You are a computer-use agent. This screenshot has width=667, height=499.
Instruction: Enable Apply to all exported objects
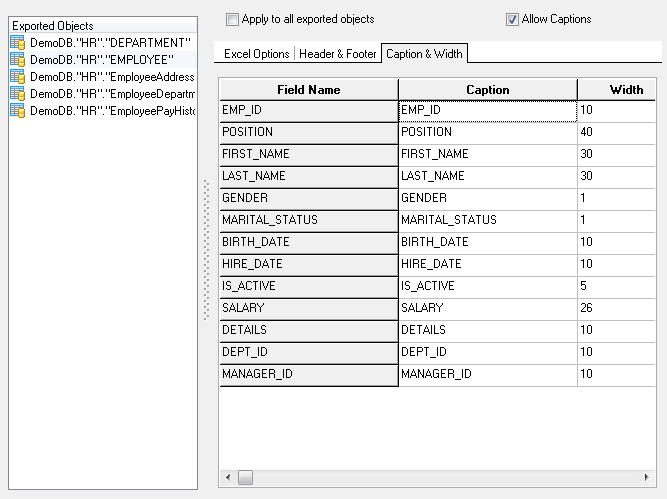click(x=233, y=19)
